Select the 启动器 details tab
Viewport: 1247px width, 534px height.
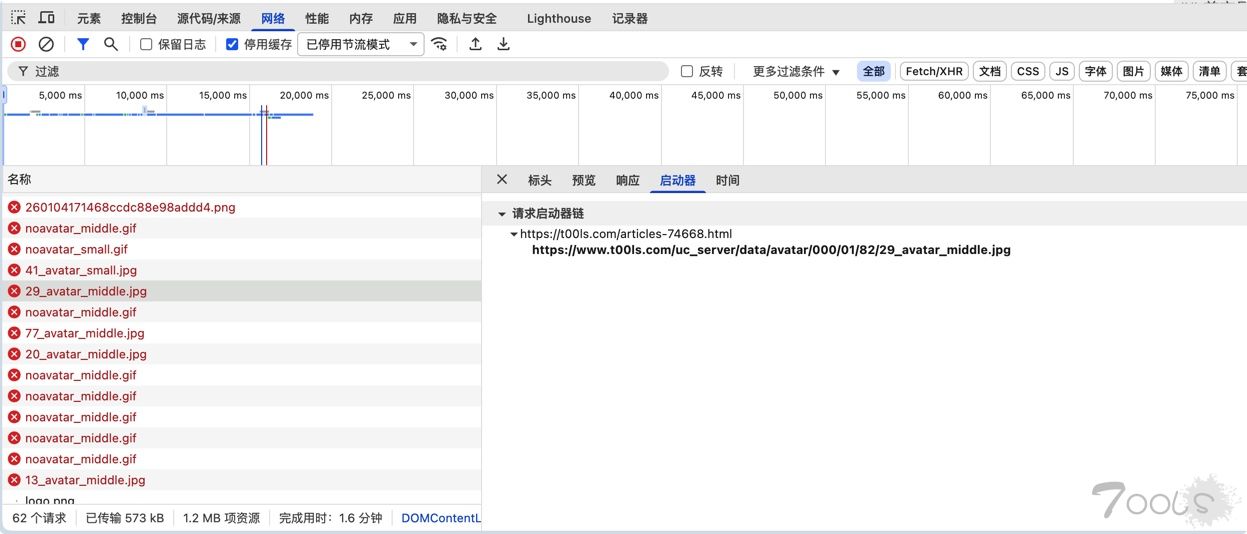coord(678,180)
